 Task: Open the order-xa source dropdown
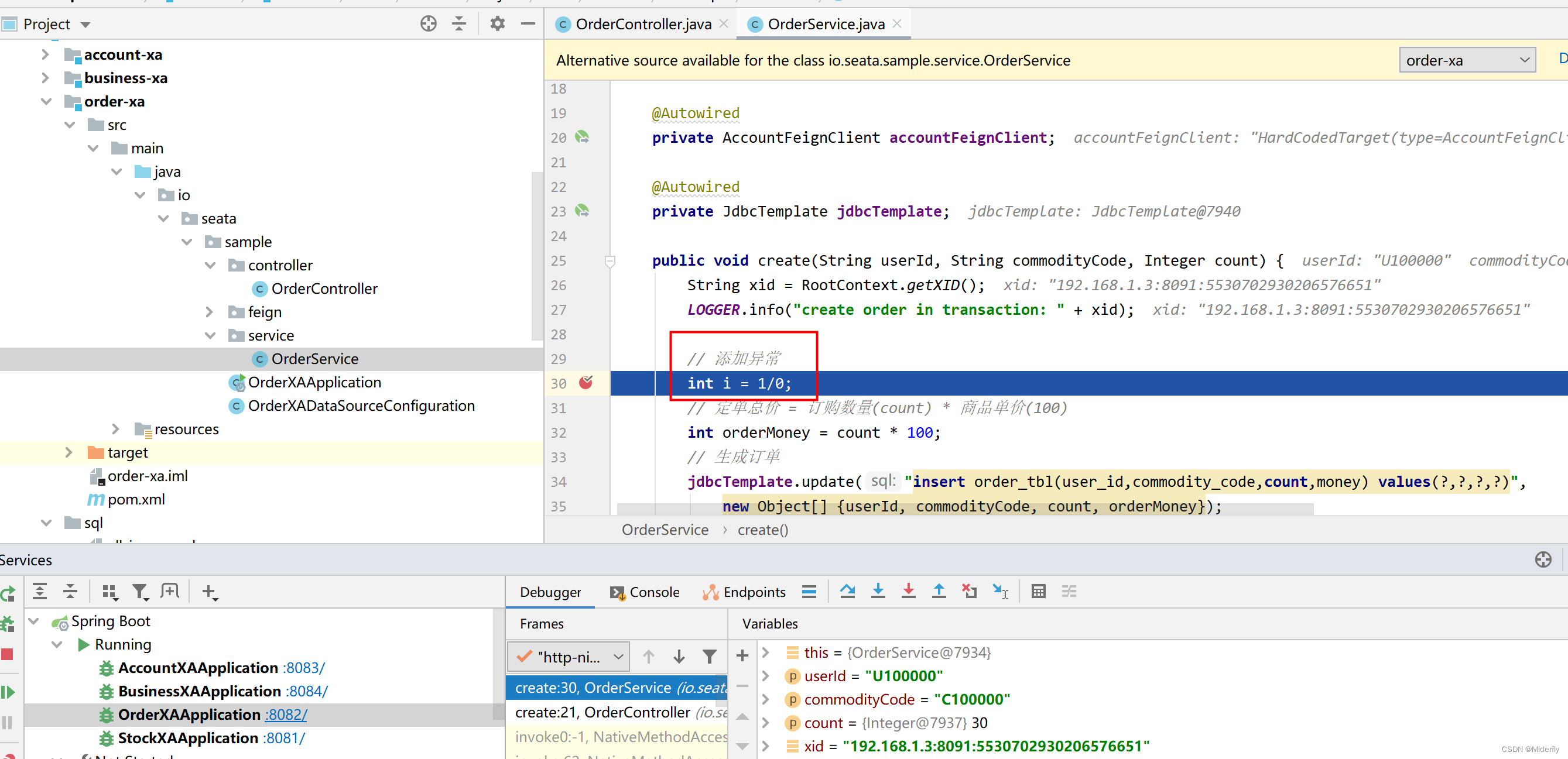(x=1467, y=60)
